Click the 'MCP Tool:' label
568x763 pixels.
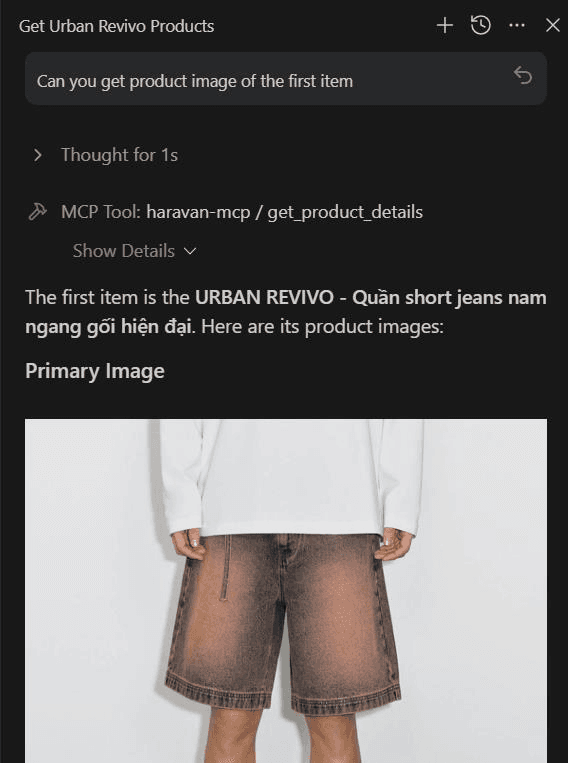(101, 212)
